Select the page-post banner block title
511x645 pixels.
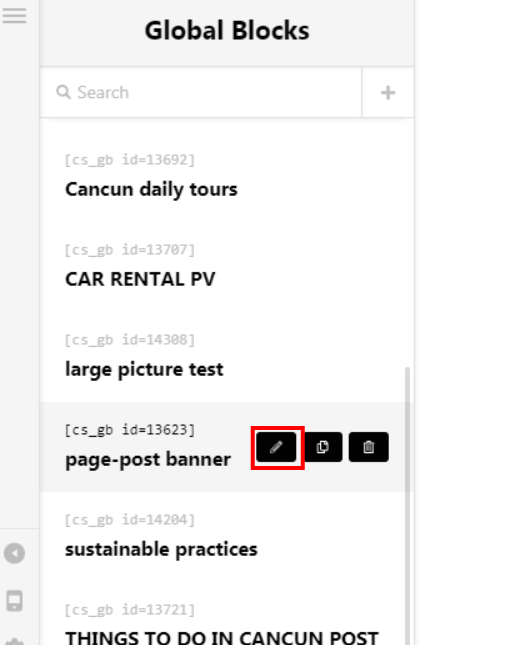(148, 459)
